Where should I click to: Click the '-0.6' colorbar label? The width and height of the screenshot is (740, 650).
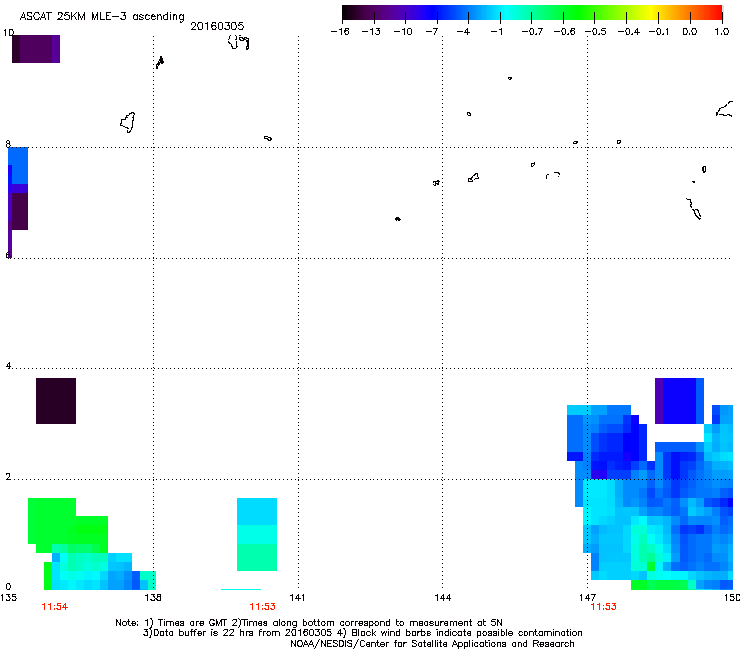(x=564, y=32)
